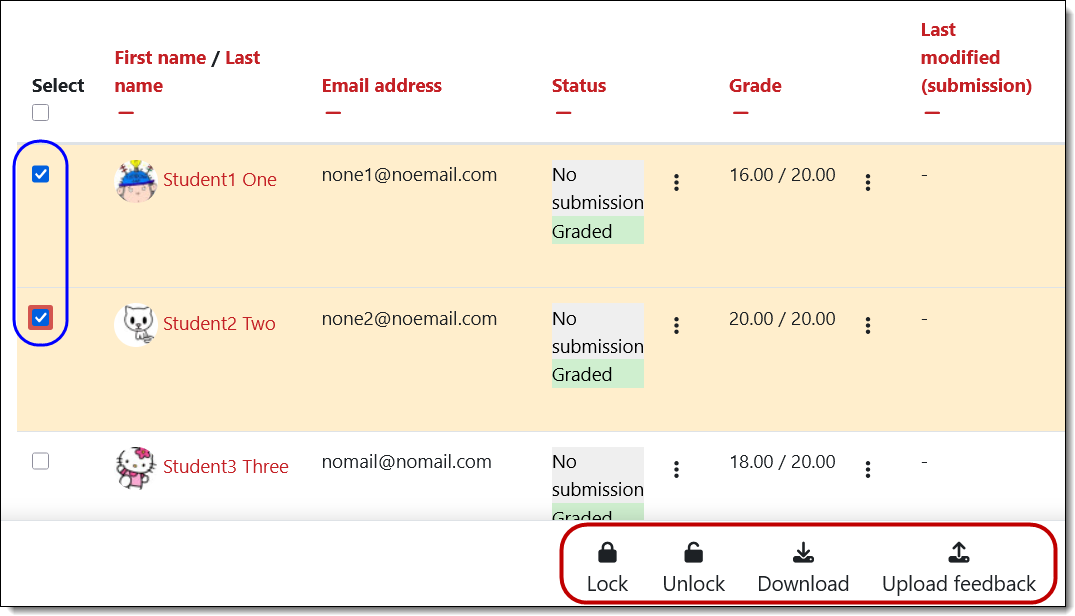Deselect the Student2 Two checkbox
The height and width of the screenshot is (616, 1075).
coord(41,318)
